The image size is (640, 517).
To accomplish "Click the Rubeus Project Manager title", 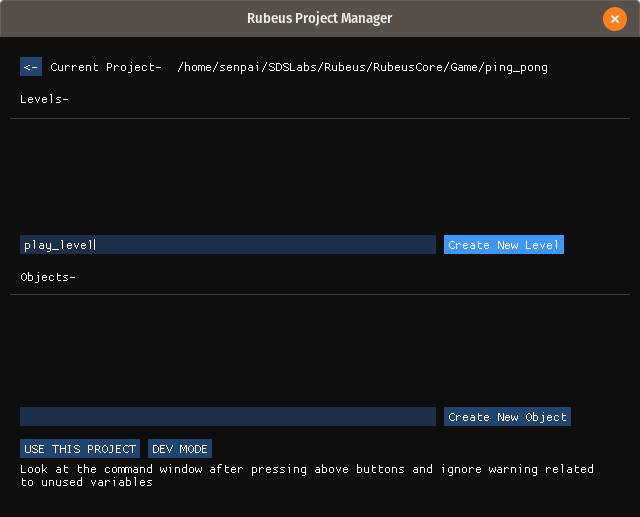I will click(x=320, y=18).
